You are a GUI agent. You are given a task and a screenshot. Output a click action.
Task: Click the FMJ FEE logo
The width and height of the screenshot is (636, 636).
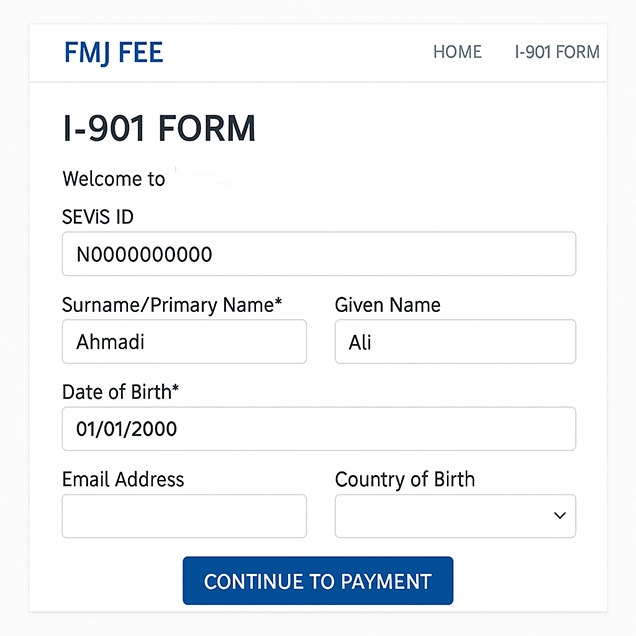[x=113, y=53]
